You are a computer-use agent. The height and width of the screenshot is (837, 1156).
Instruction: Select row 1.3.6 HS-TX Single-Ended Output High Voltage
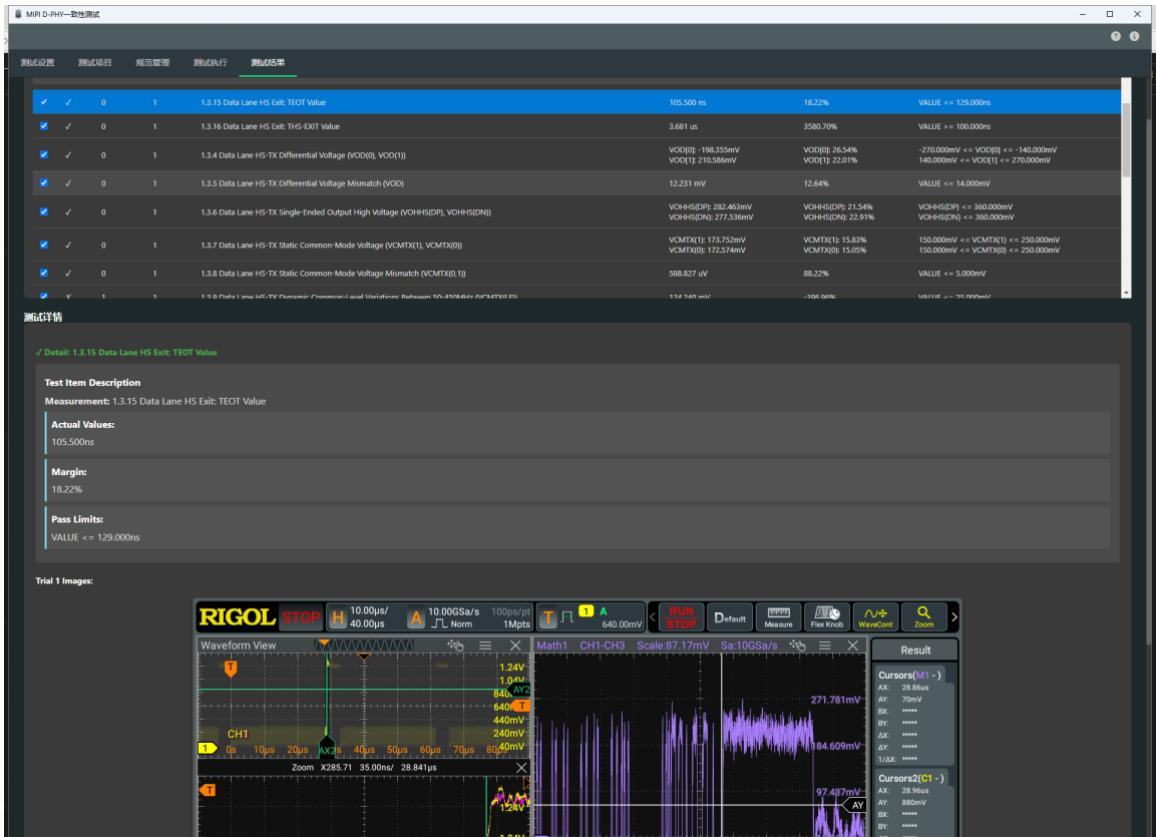point(577,212)
